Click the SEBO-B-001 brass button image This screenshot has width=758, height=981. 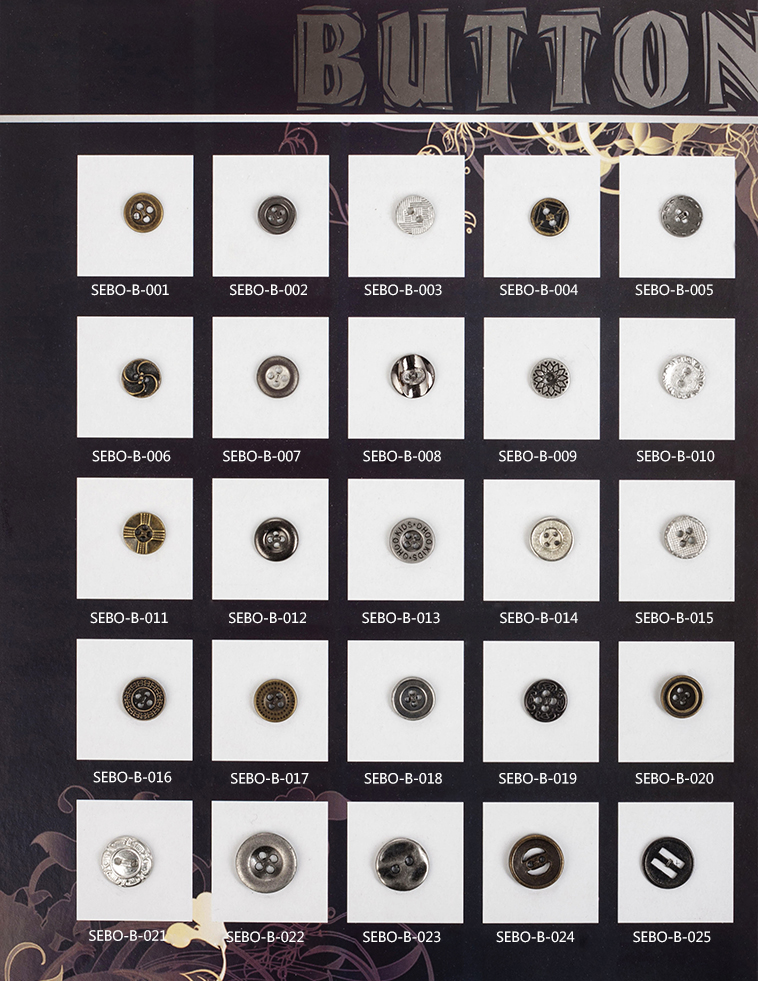click(143, 213)
